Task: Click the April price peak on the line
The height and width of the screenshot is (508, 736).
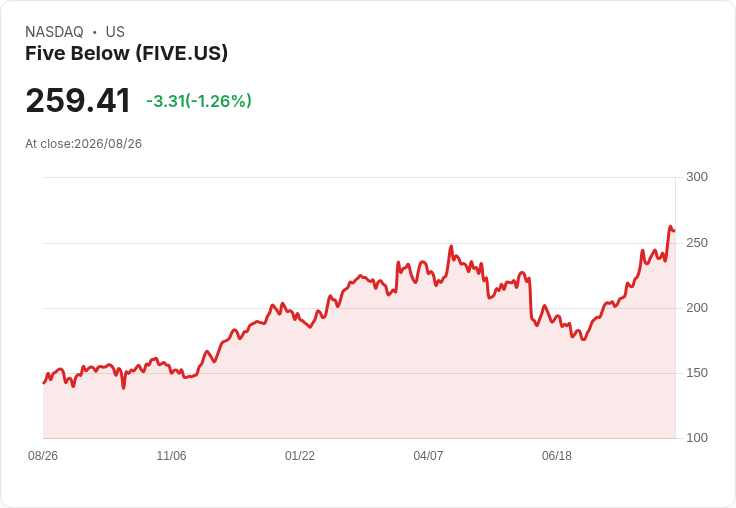Action: (x=451, y=246)
